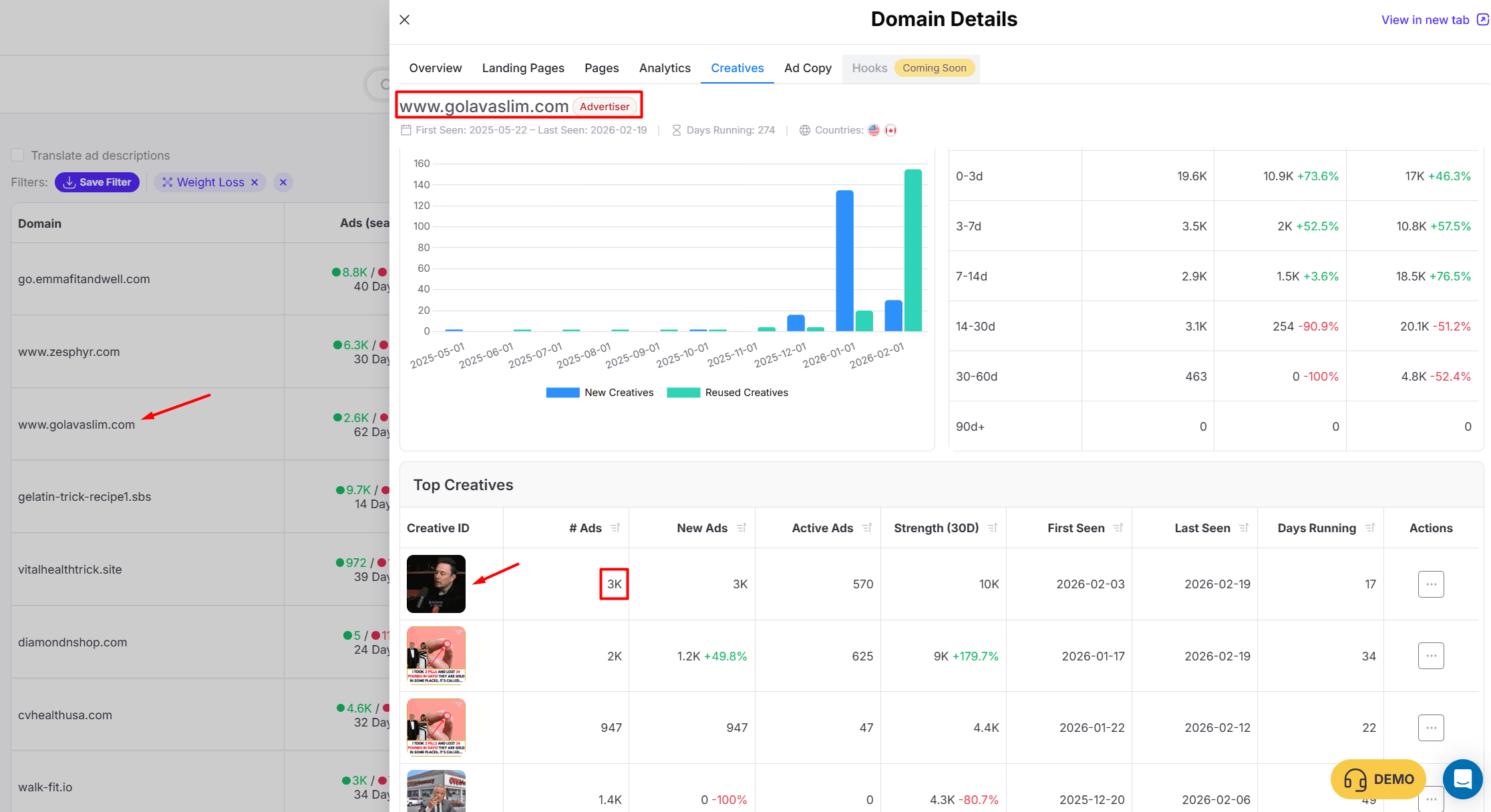Check the Translate ad descriptions checkbox

click(18, 156)
